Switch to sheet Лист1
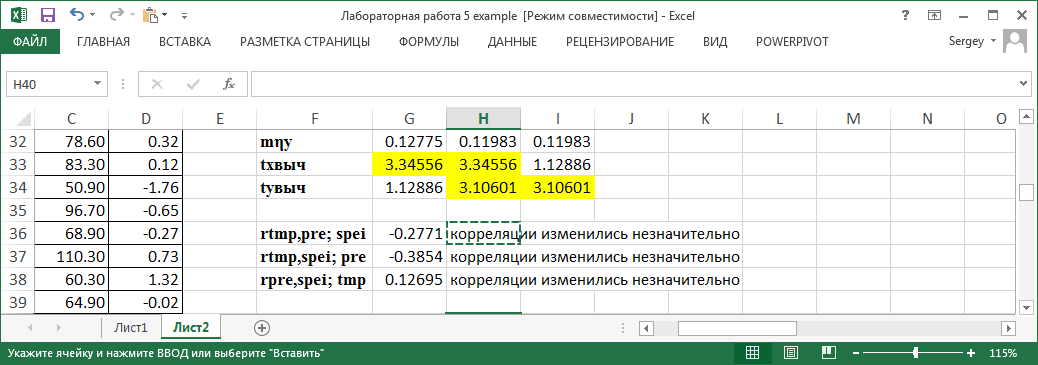 (130, 327)
